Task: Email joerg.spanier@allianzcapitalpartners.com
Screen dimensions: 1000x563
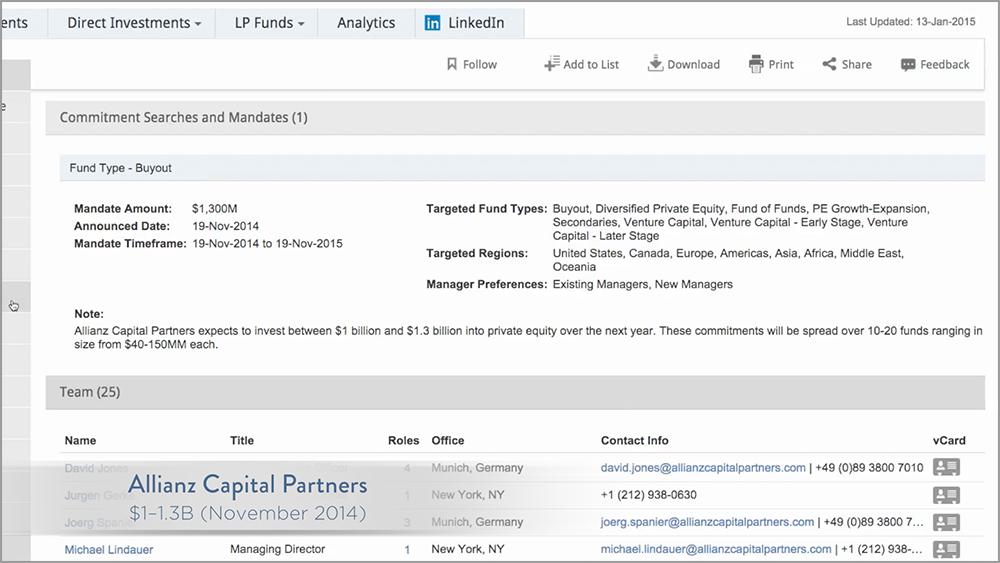Action: pyautogui.click(x=707, y=522)
